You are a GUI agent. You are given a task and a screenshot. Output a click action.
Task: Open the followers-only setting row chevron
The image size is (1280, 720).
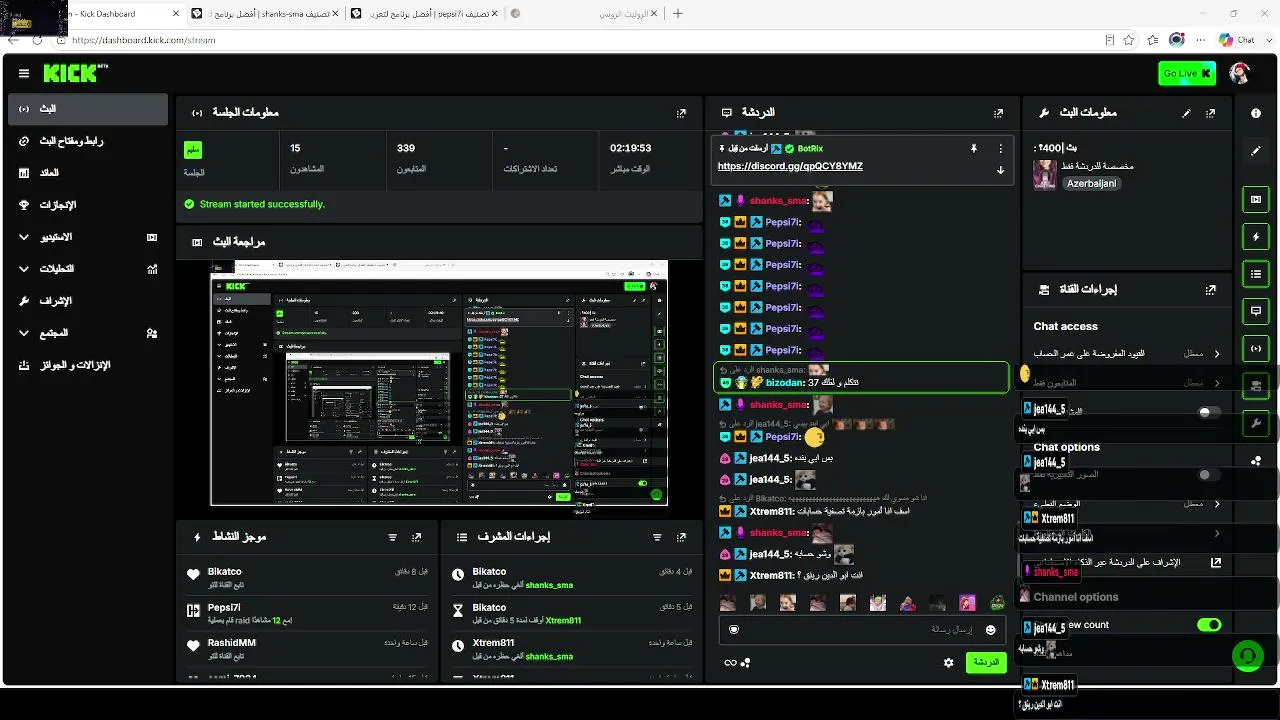[1217, 383]
